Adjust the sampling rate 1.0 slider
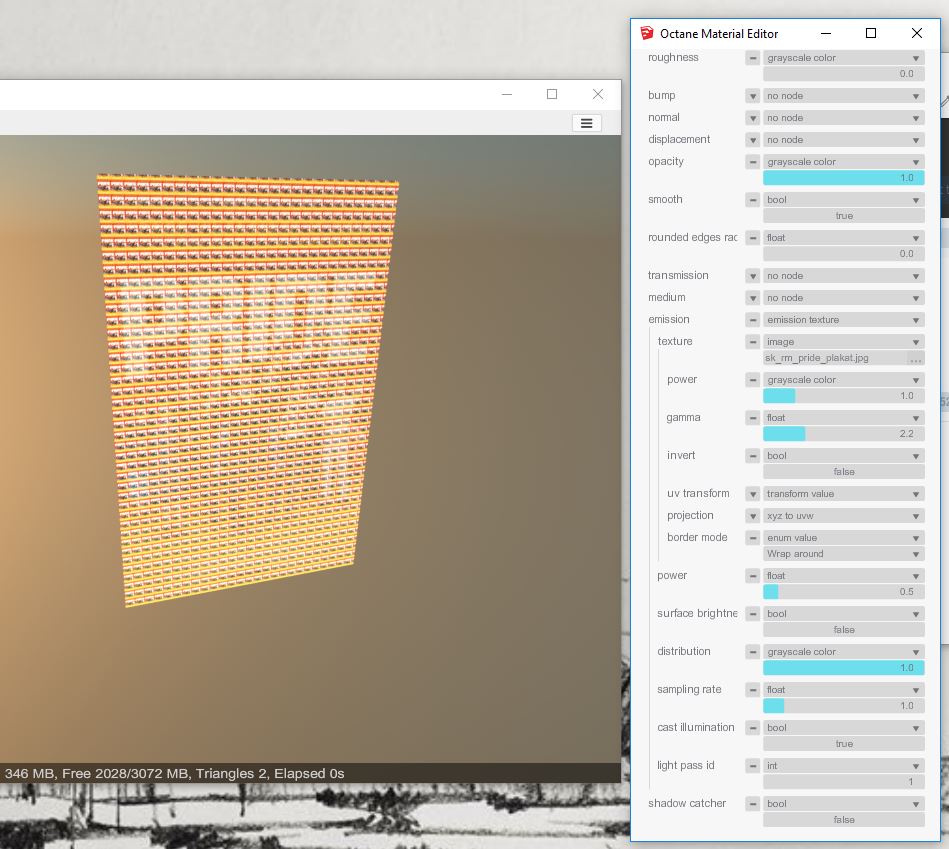This screenshot has height=849, width=949. point(844,706)
